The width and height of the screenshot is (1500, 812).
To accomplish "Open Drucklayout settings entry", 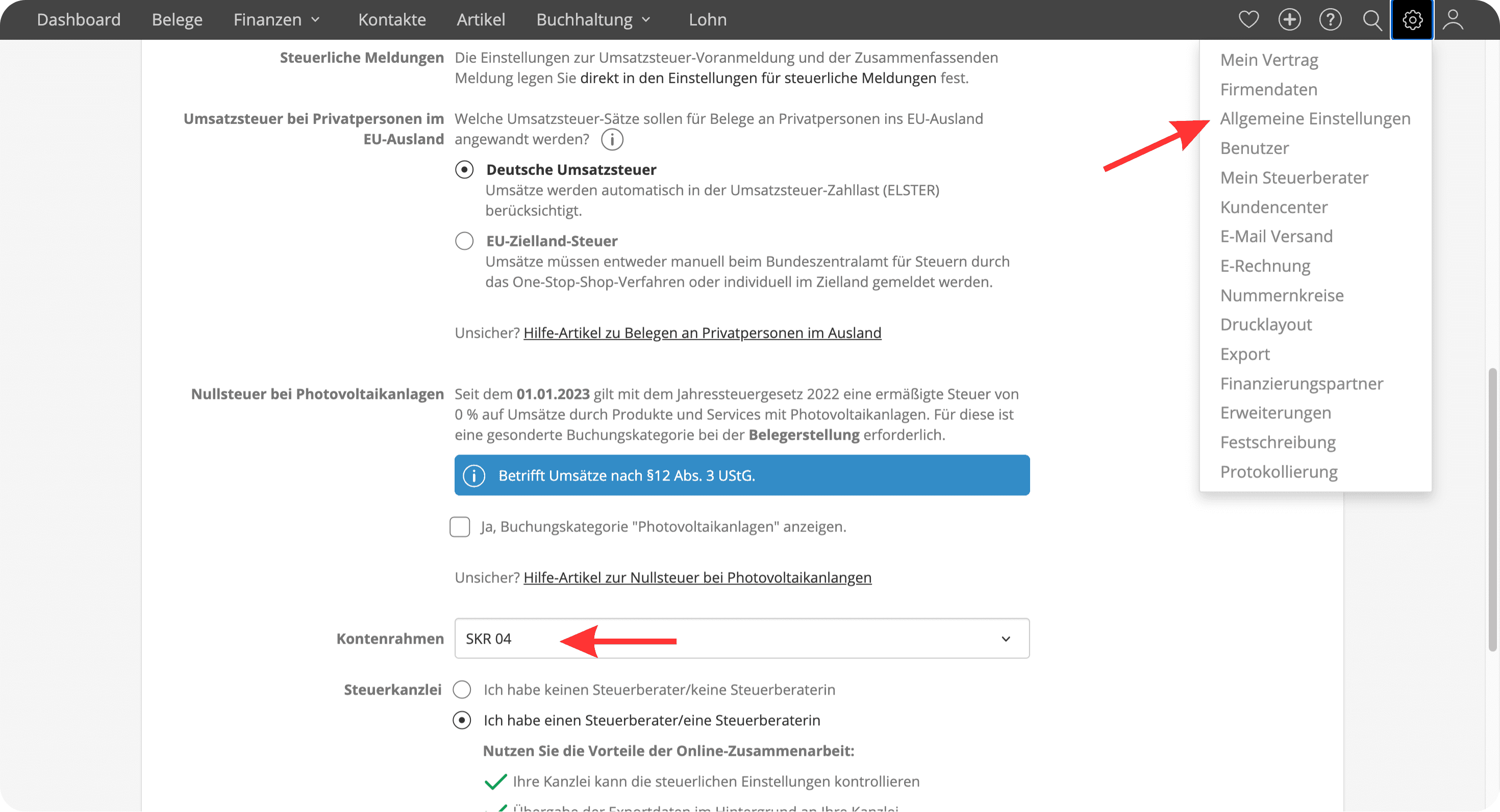I will point(1266,325).
